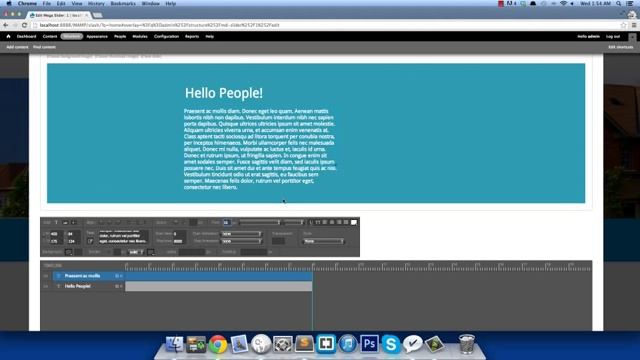Click the browser reload icon
The image size is (640, 360).
click(x=24, y=25)
